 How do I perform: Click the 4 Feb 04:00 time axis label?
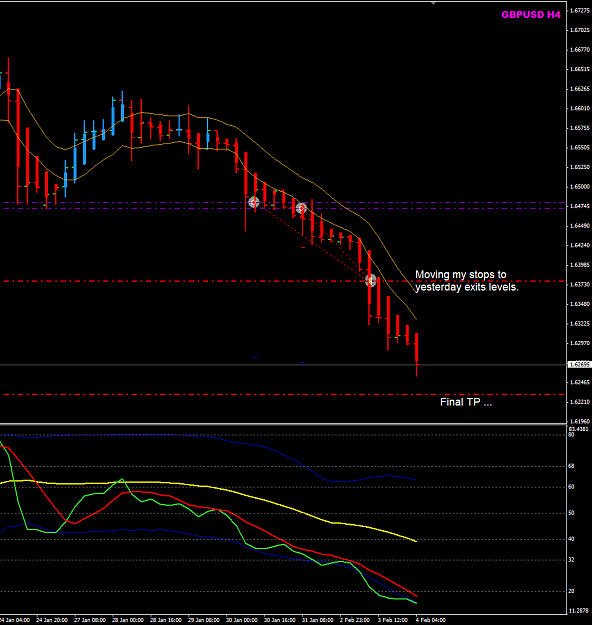point(431,620)
